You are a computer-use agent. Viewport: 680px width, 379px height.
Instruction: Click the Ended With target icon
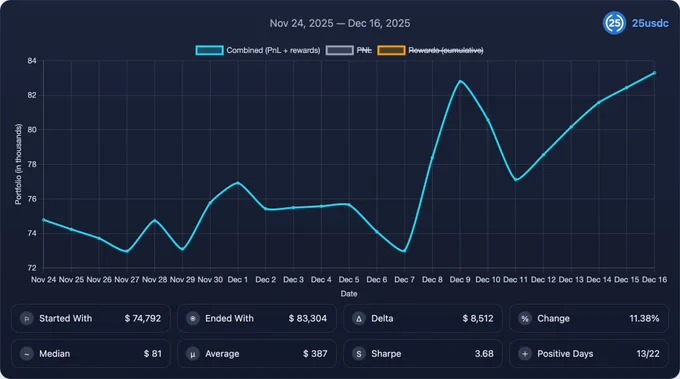coord(193,319)
